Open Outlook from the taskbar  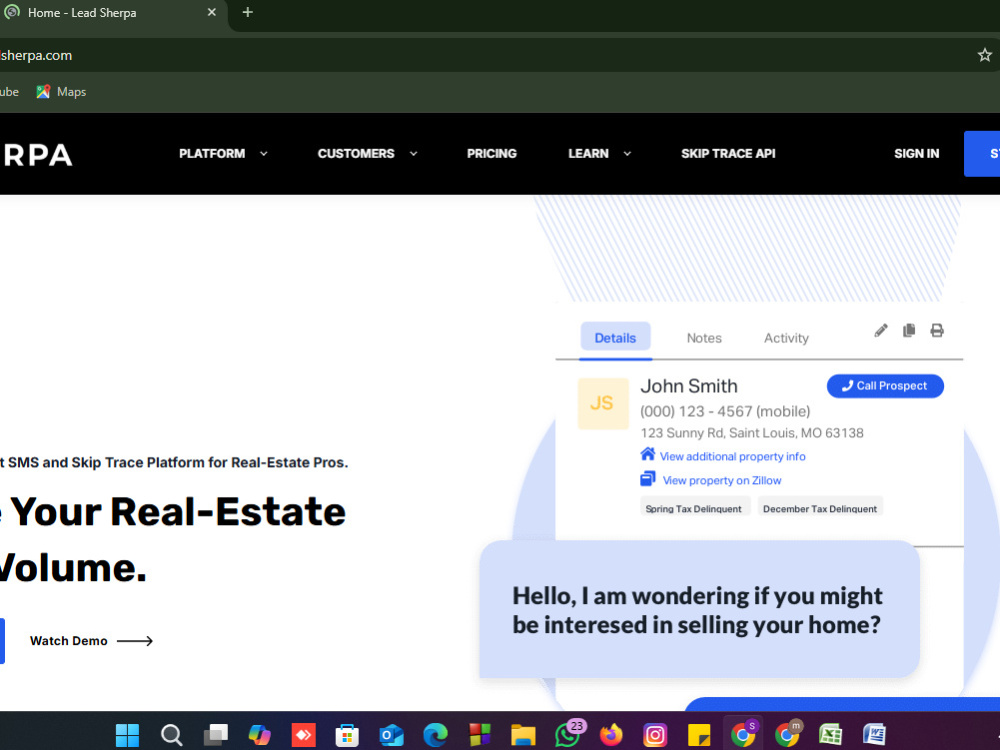[392, 735]
